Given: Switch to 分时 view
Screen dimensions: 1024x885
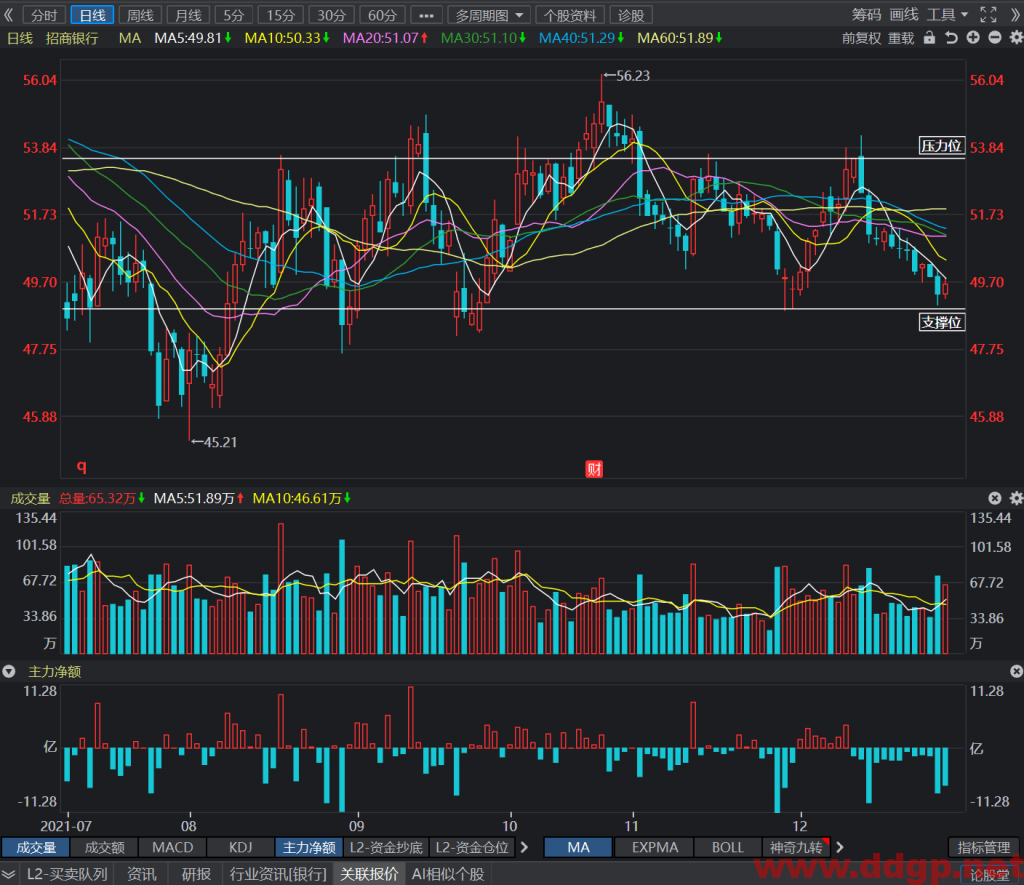Looking at the screenshot, I should (44, 15).
